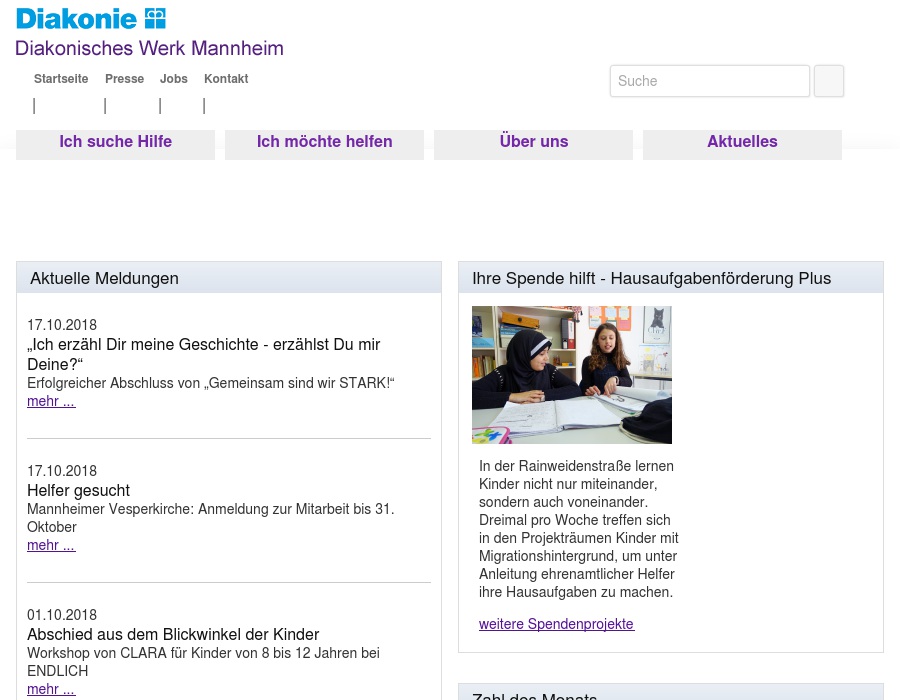Select the 'Ich möchte helfen' navigation tab
The height and width of the screenshot is (700, 900).
point(324,141)
